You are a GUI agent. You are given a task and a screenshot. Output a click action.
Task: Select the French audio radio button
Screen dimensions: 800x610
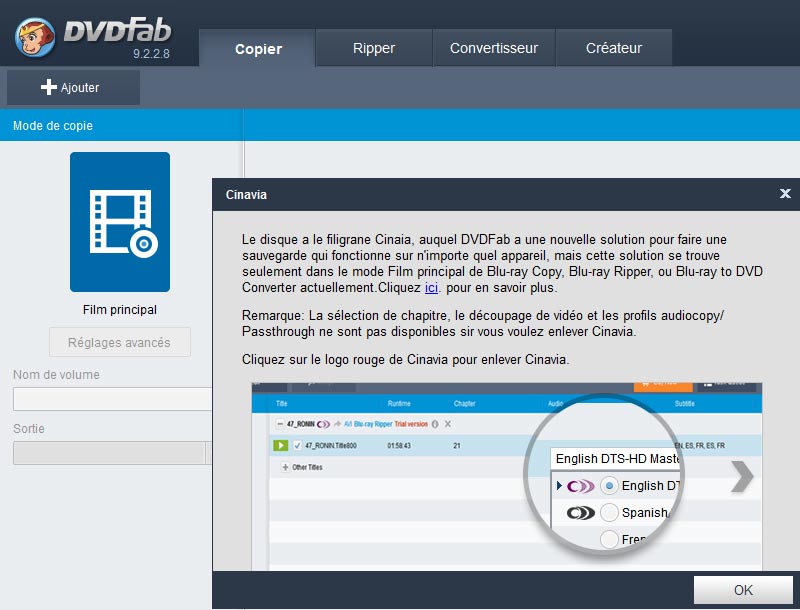[609, 539]
